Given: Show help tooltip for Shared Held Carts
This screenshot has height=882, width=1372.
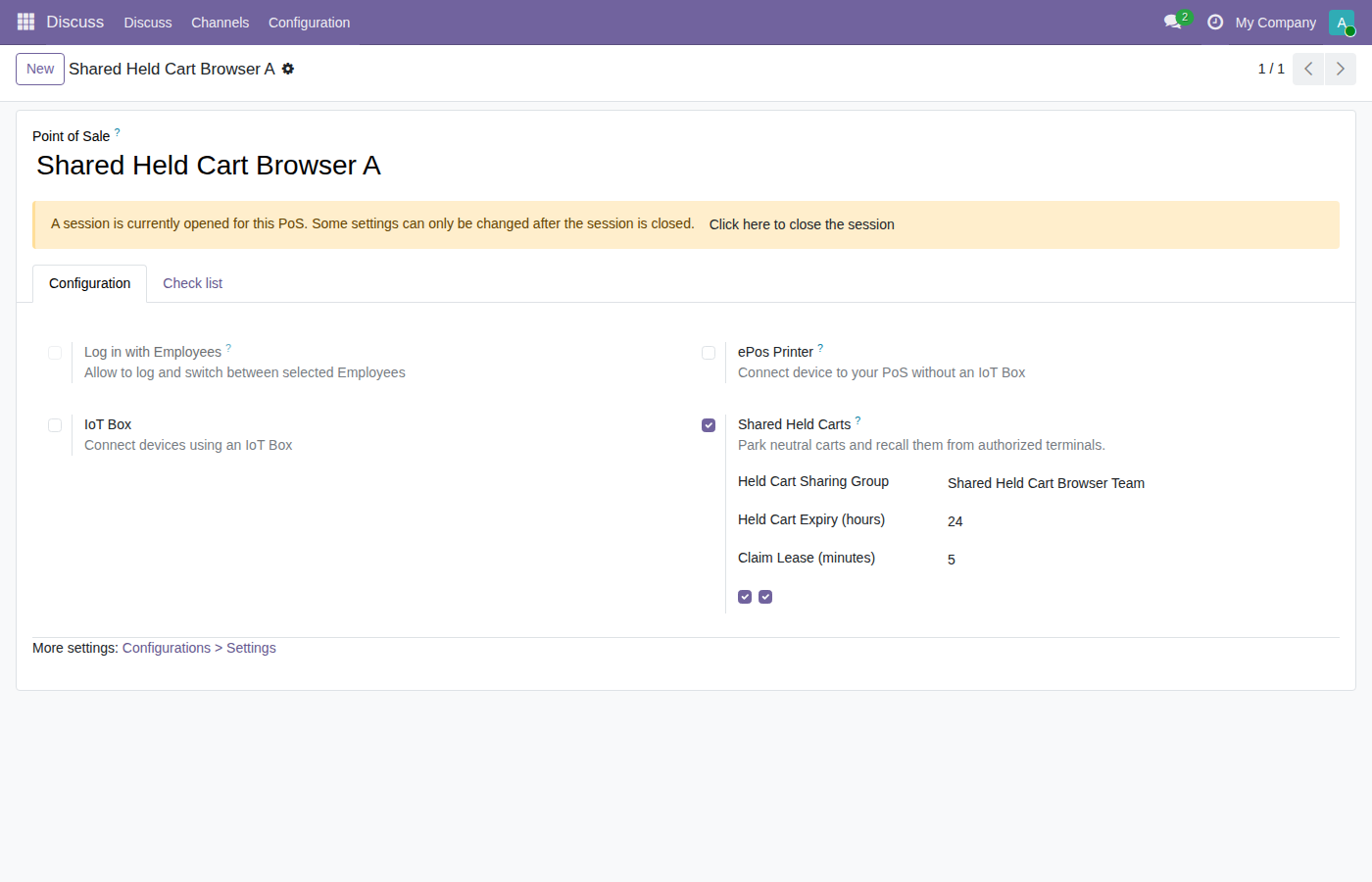Looking at the screenshot, I should [x=857, y=420].
